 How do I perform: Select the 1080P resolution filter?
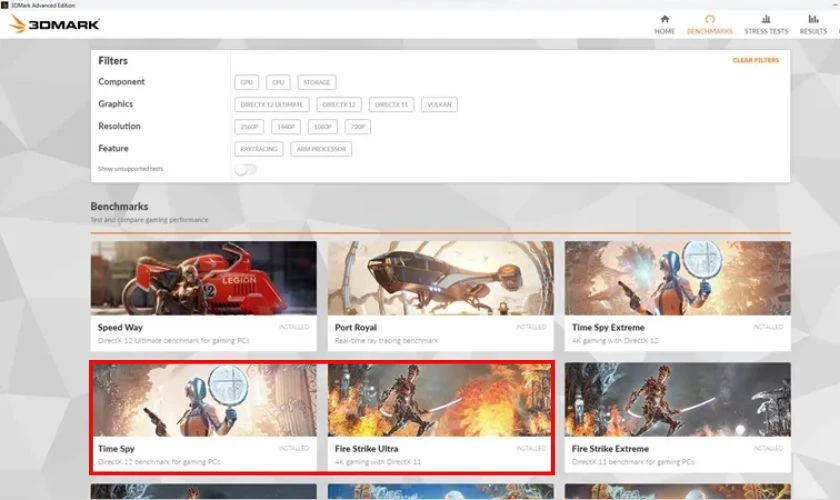point(322,127)
